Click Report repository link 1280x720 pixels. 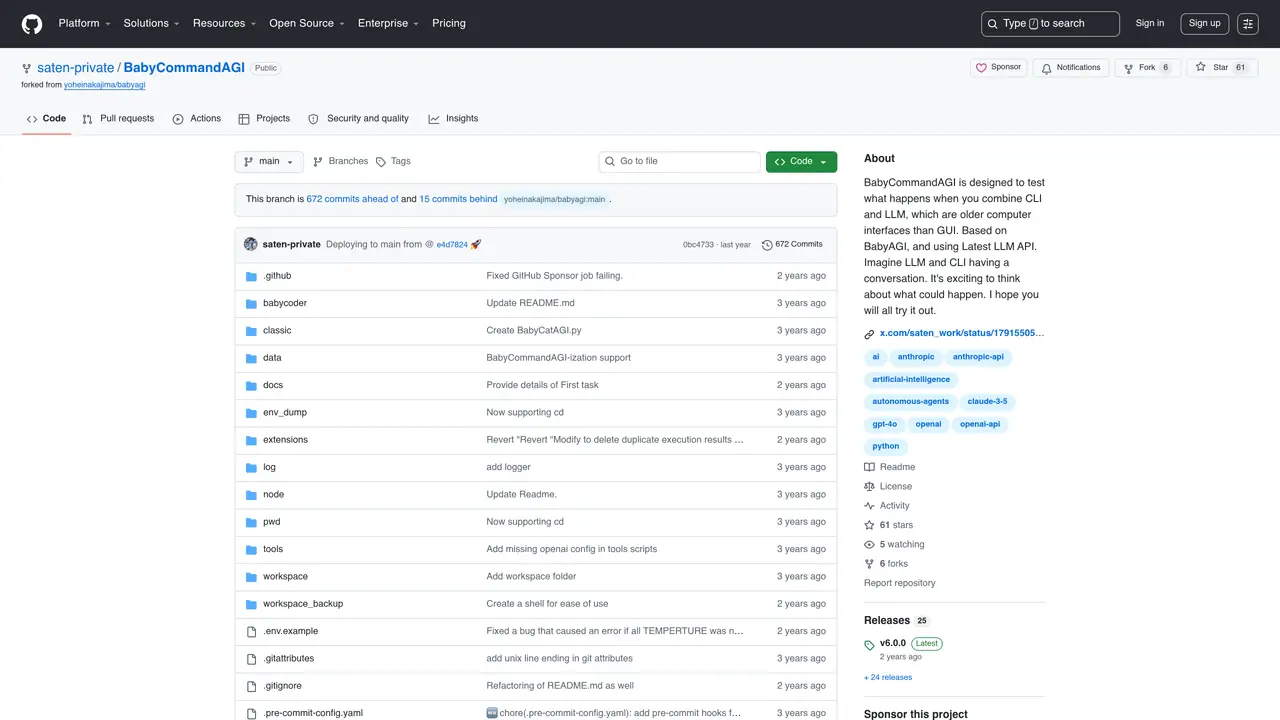pos(900,583)
